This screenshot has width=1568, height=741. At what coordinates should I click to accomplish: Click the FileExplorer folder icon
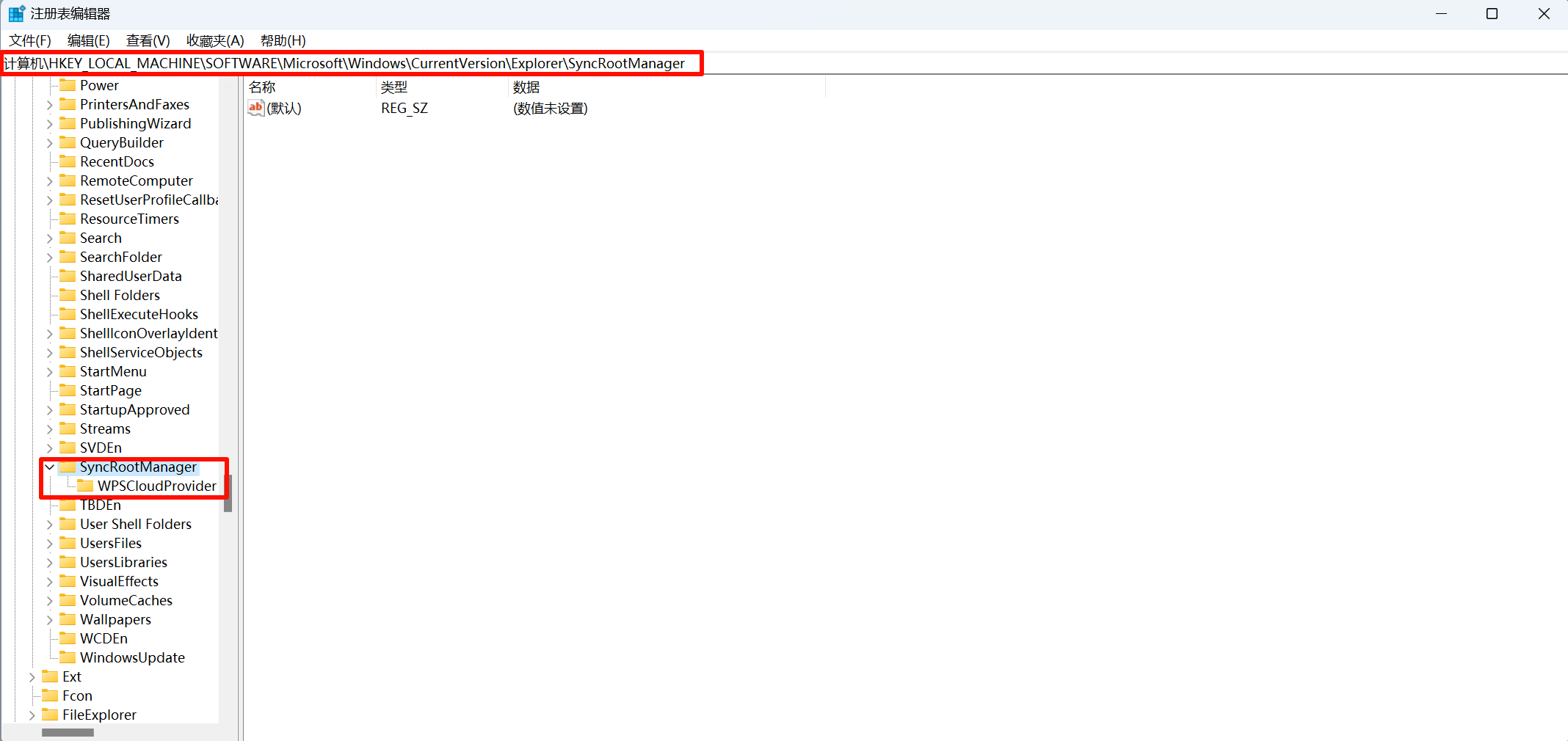point(50,715)
